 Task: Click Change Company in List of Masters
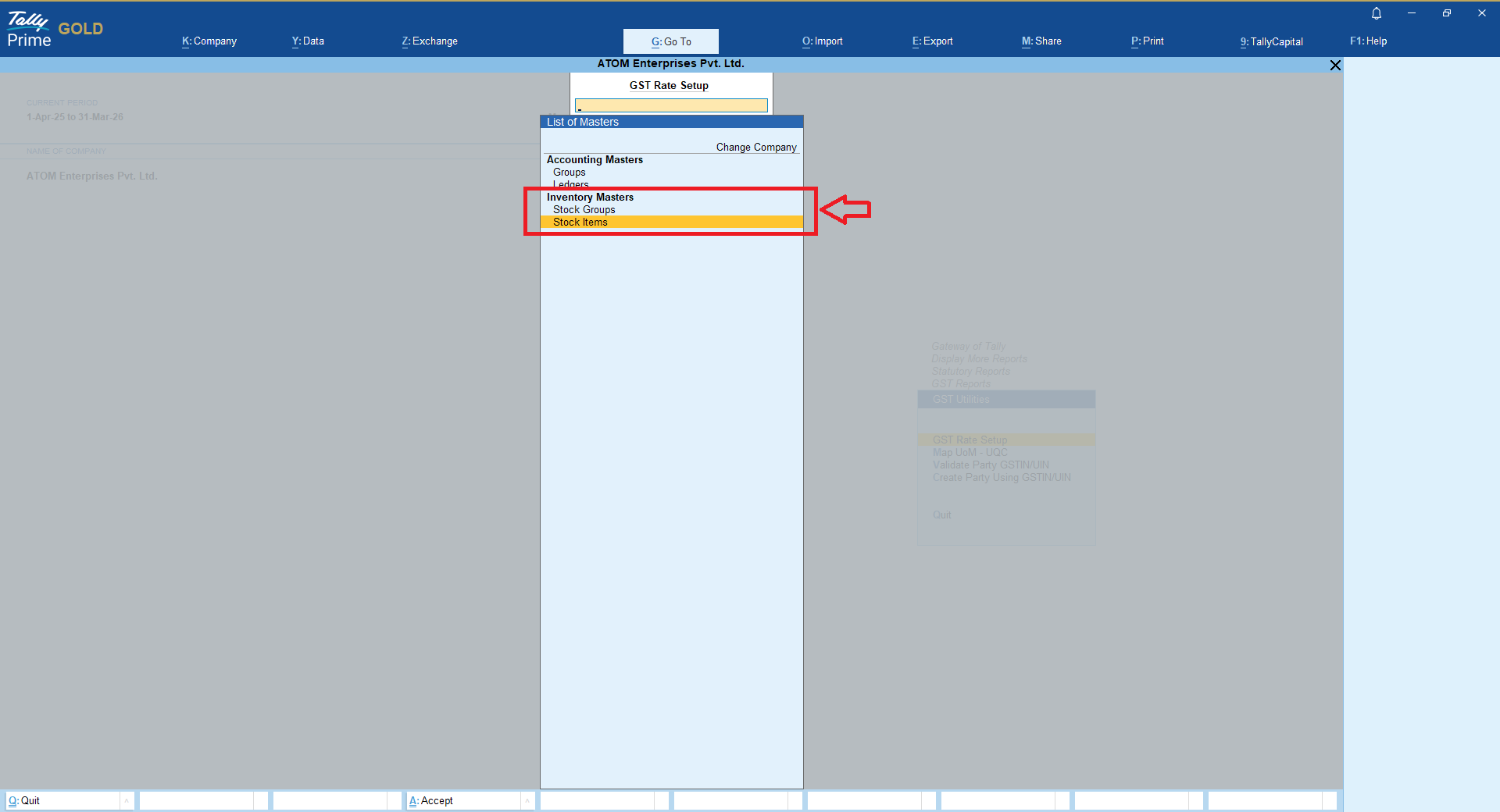[755, 148]
